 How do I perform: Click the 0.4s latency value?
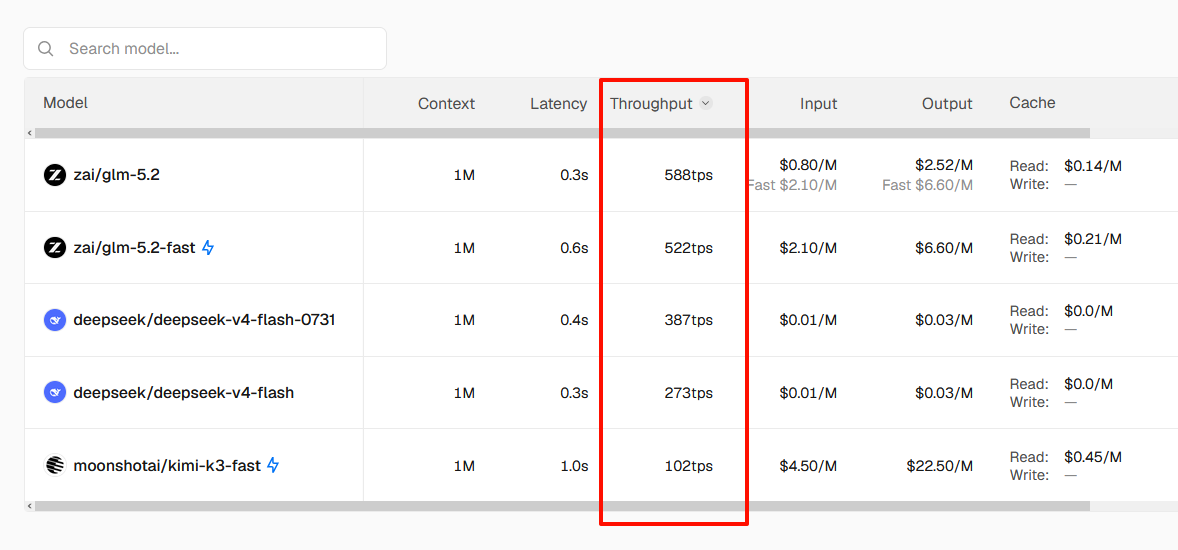[x=574, y=320]
